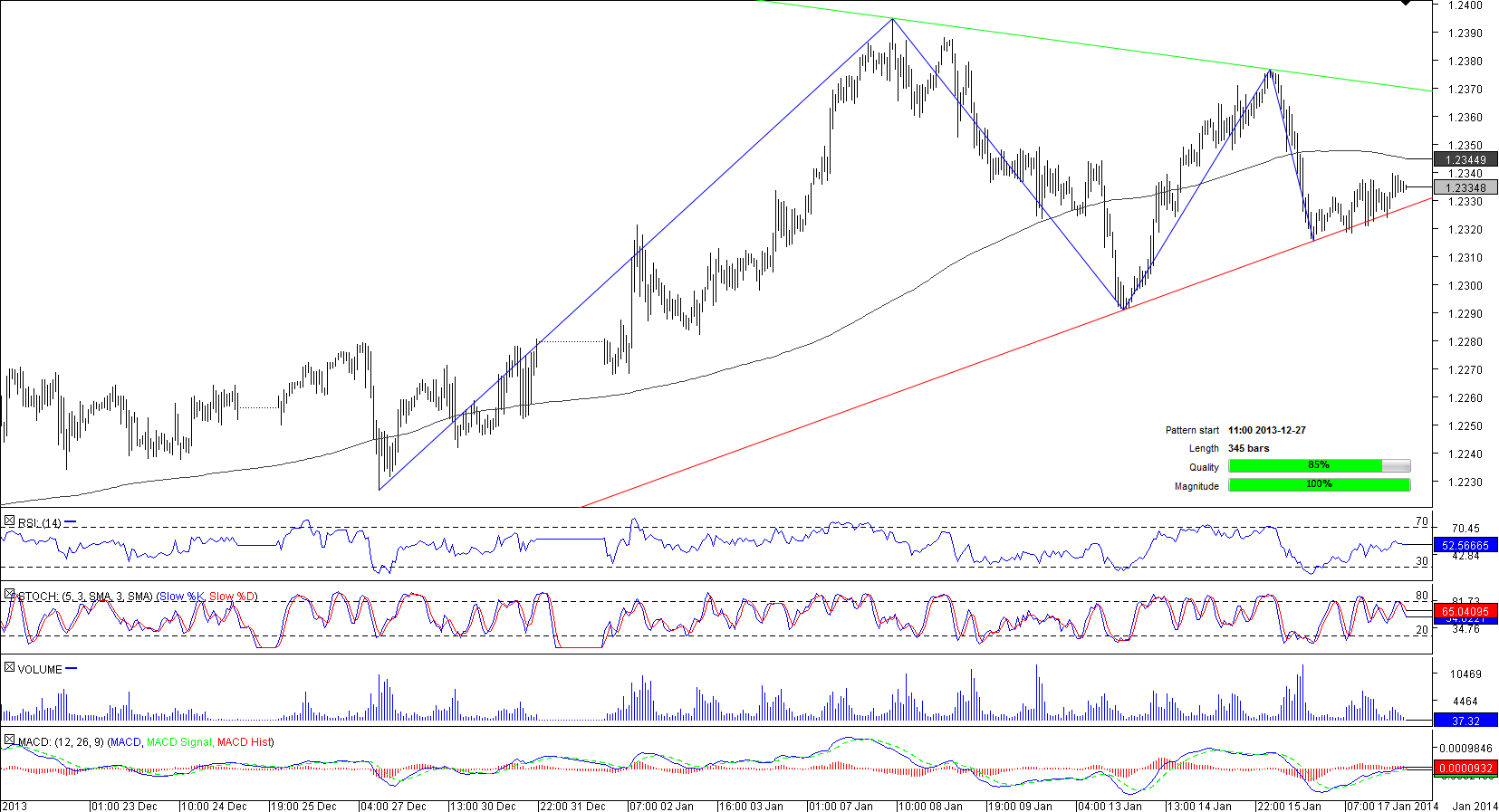Viewport: 1499px width, 812px height.
Task: Select the moving average price tag 1.23449
Action: [x=1465, y=160]
